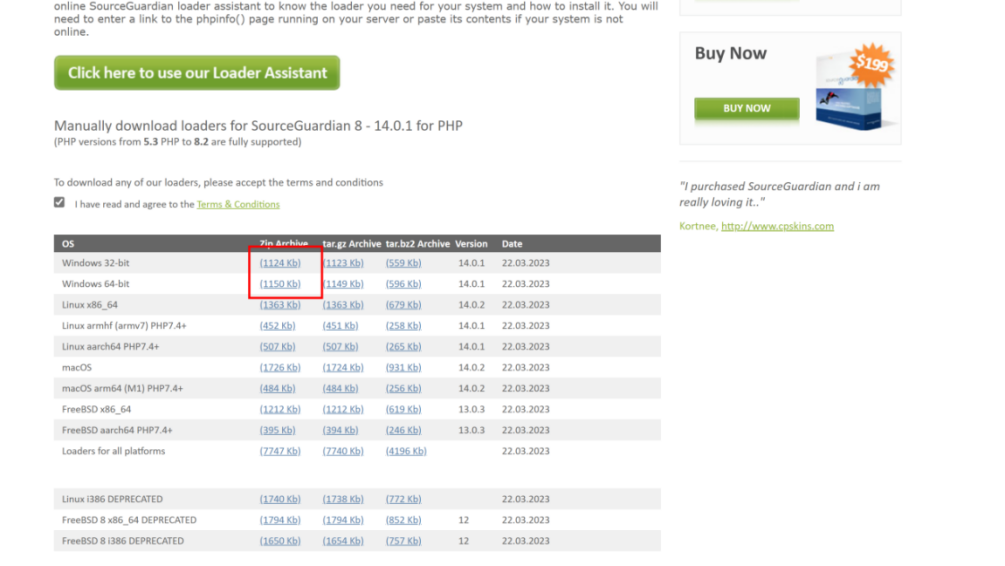Download FreeBSD x86_64 zip archive
This screenshot has height=566, width=1005.
pos(280,410)
